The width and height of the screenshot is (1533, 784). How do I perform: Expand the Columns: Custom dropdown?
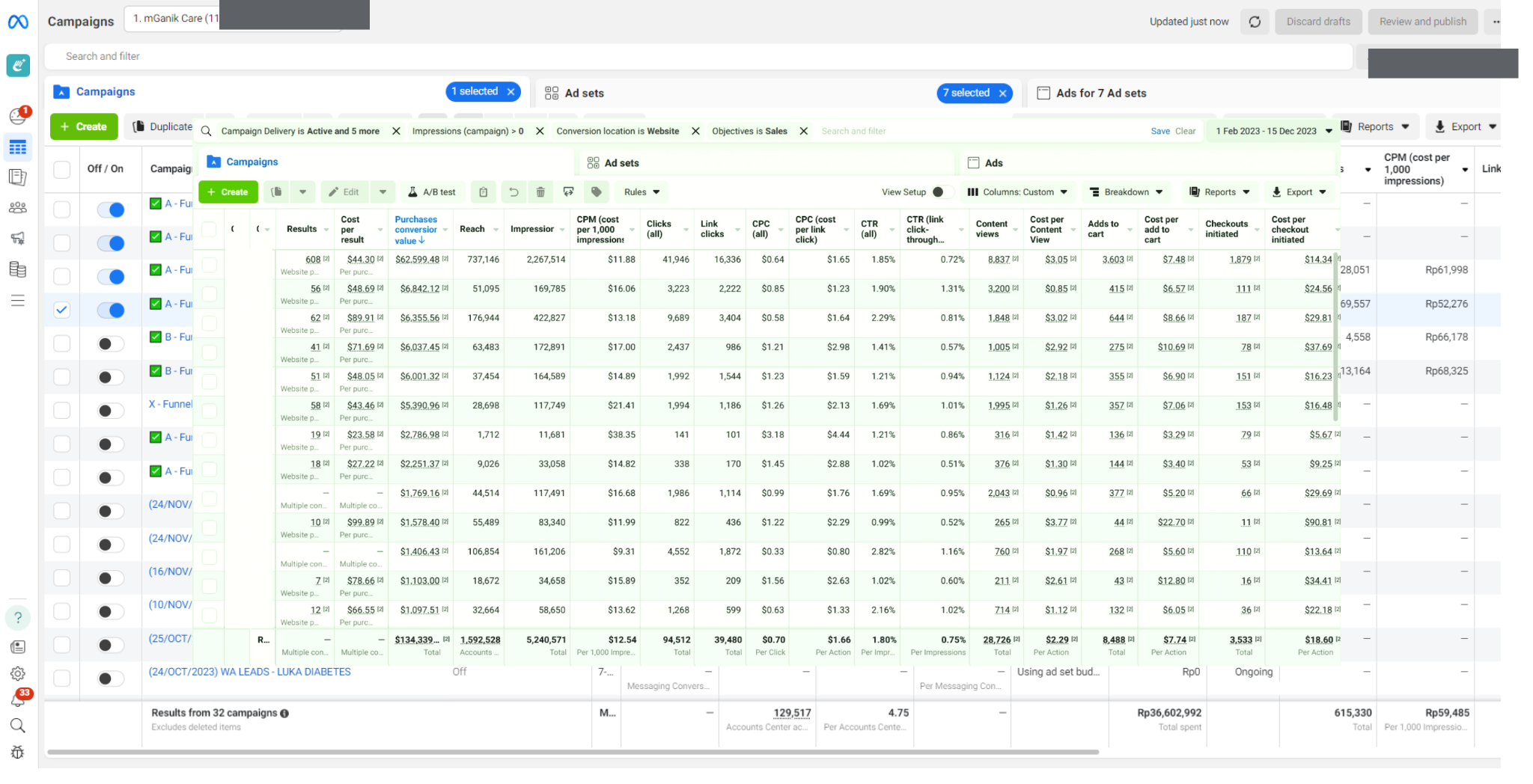pyautogui.click(x=1017, y=192)
